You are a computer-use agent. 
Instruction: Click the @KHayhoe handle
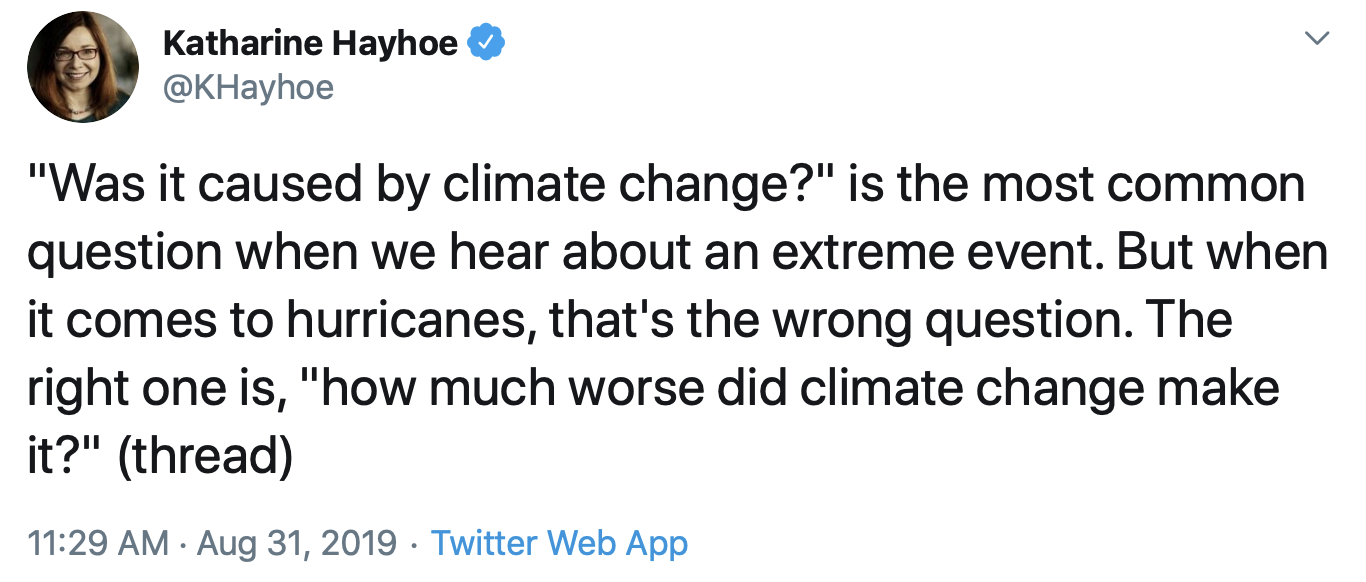tap(247, 88)
